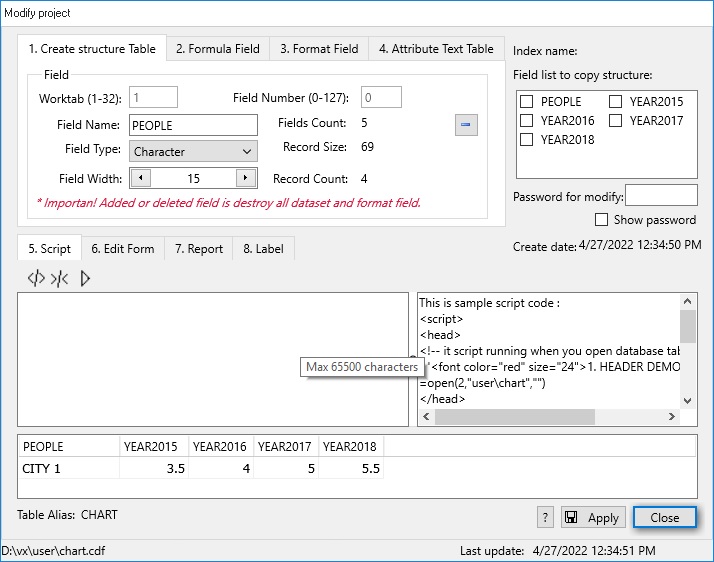This screenshot has width=714, height=562.
Task: Enable the Show password checkbox
Action: [x=601, y=220]
